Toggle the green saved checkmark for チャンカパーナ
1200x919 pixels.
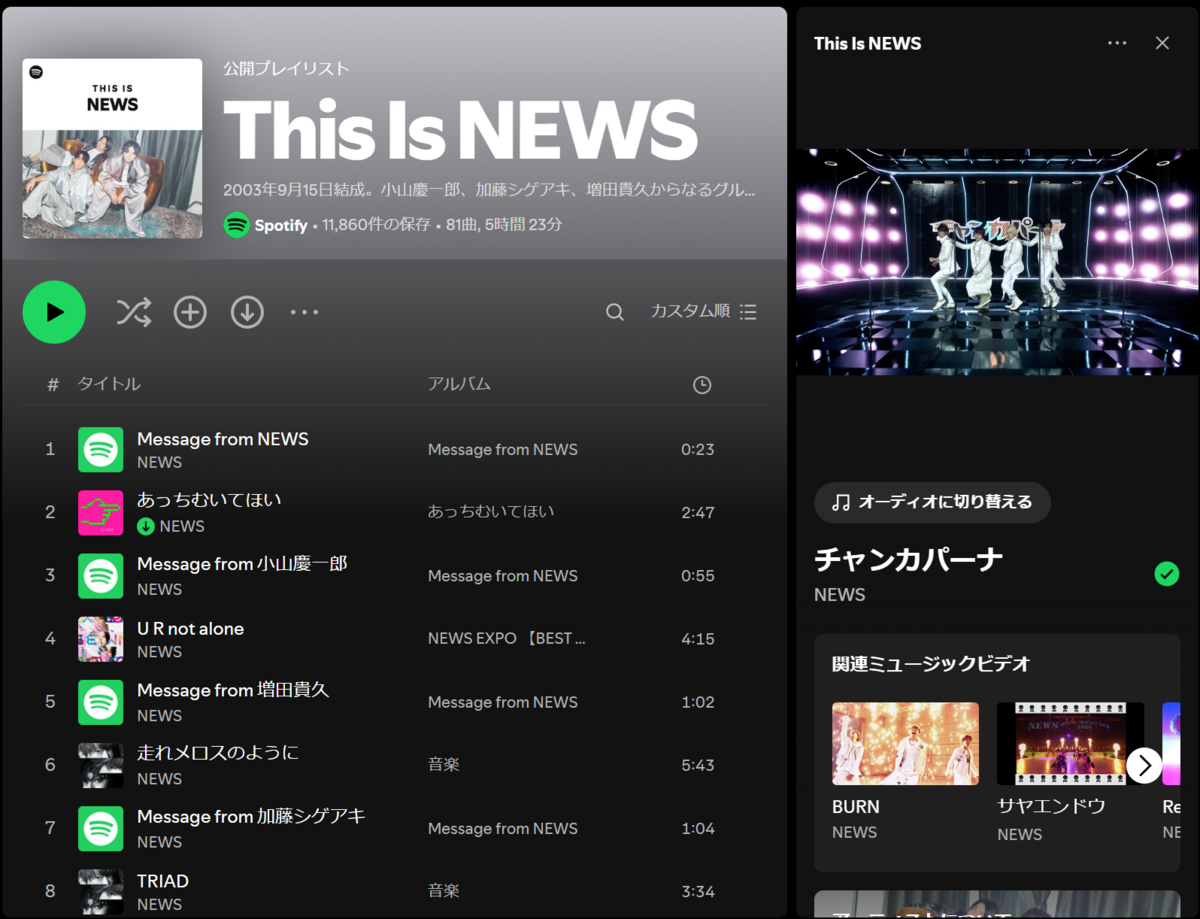1166,573
